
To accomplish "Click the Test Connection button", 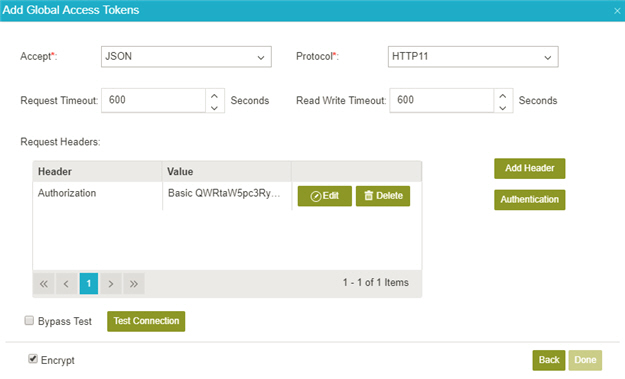I will point(146,321).
